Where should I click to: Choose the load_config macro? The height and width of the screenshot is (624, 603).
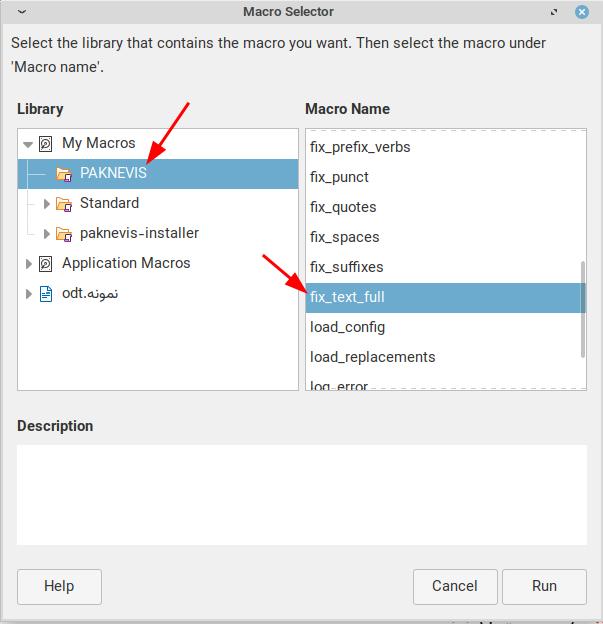[347, 327]
